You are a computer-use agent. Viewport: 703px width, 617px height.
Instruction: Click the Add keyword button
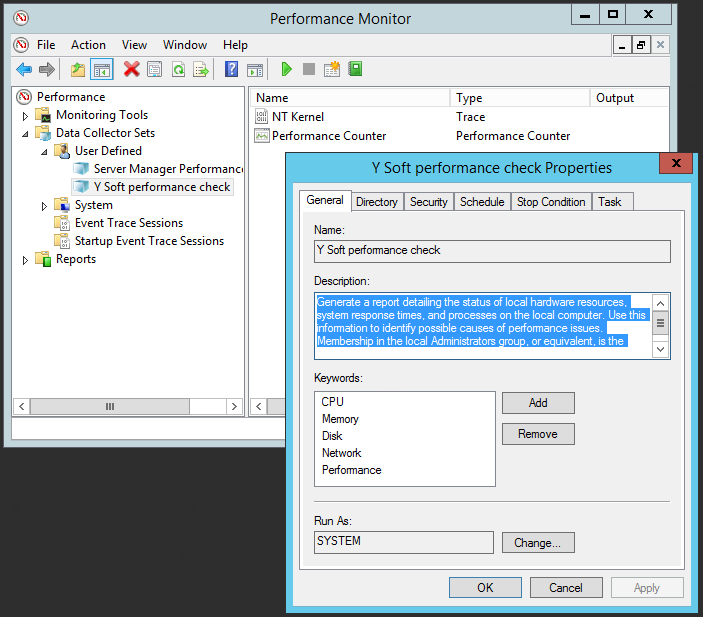[538, 403]
